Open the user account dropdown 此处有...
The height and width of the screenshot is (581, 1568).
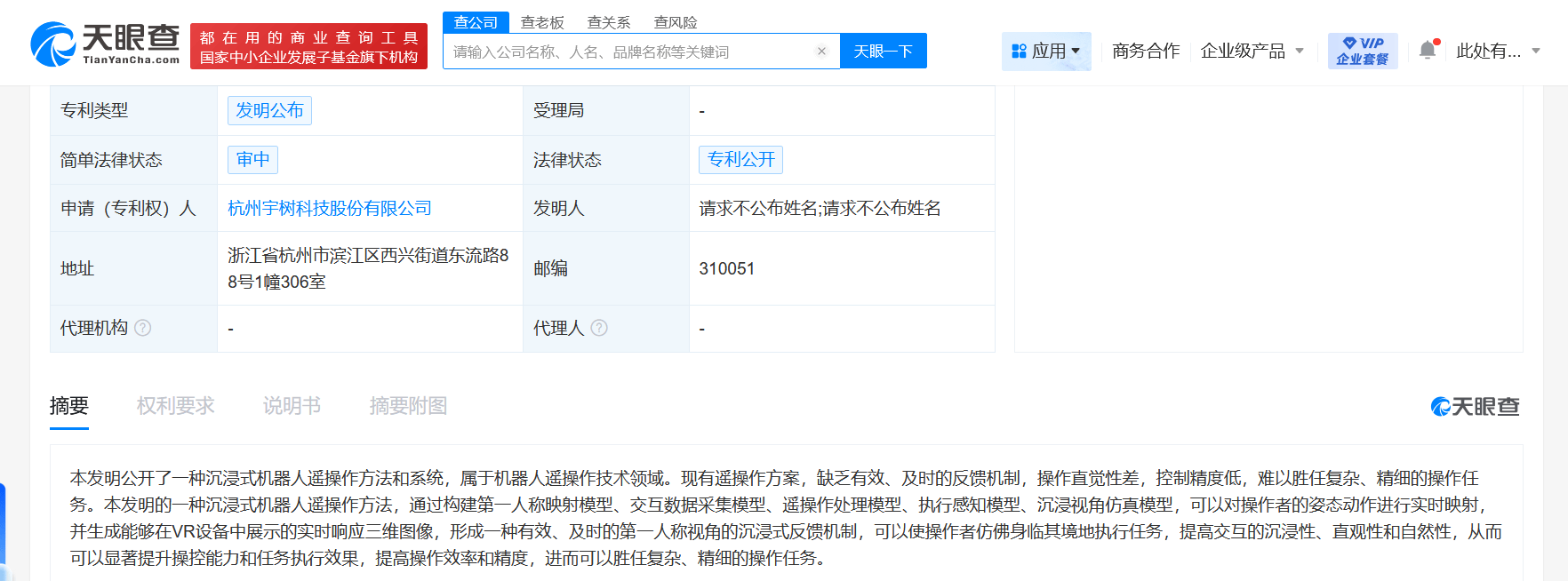pos(1498,52)
